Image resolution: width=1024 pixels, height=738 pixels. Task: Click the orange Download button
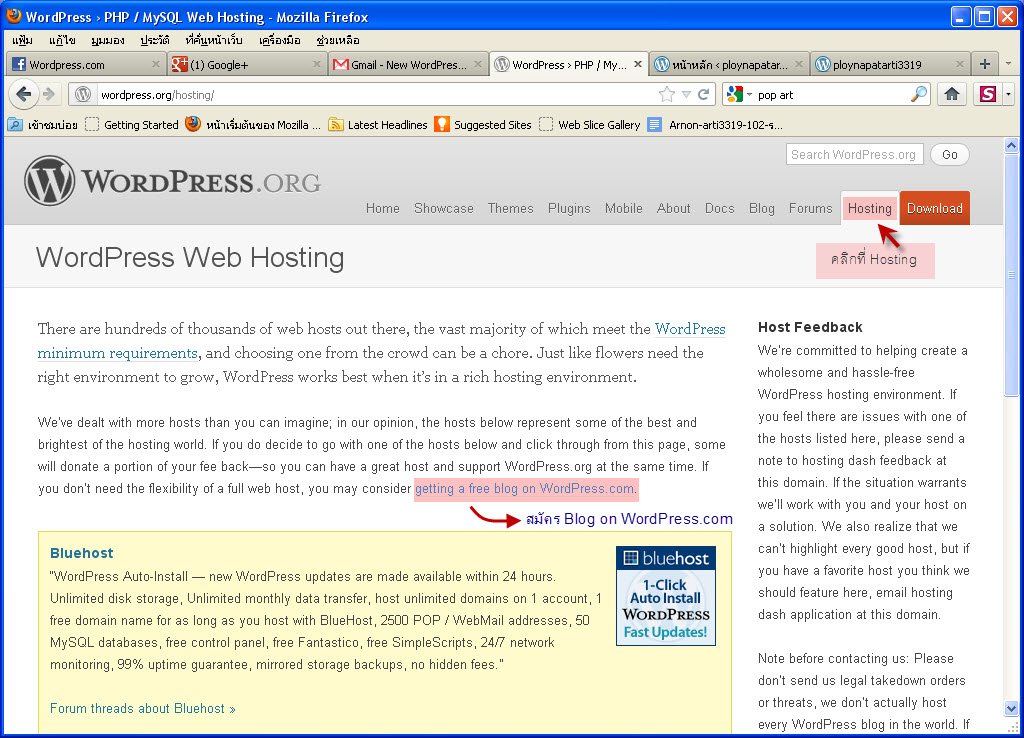pyautogui.click(x=935, y=208)
